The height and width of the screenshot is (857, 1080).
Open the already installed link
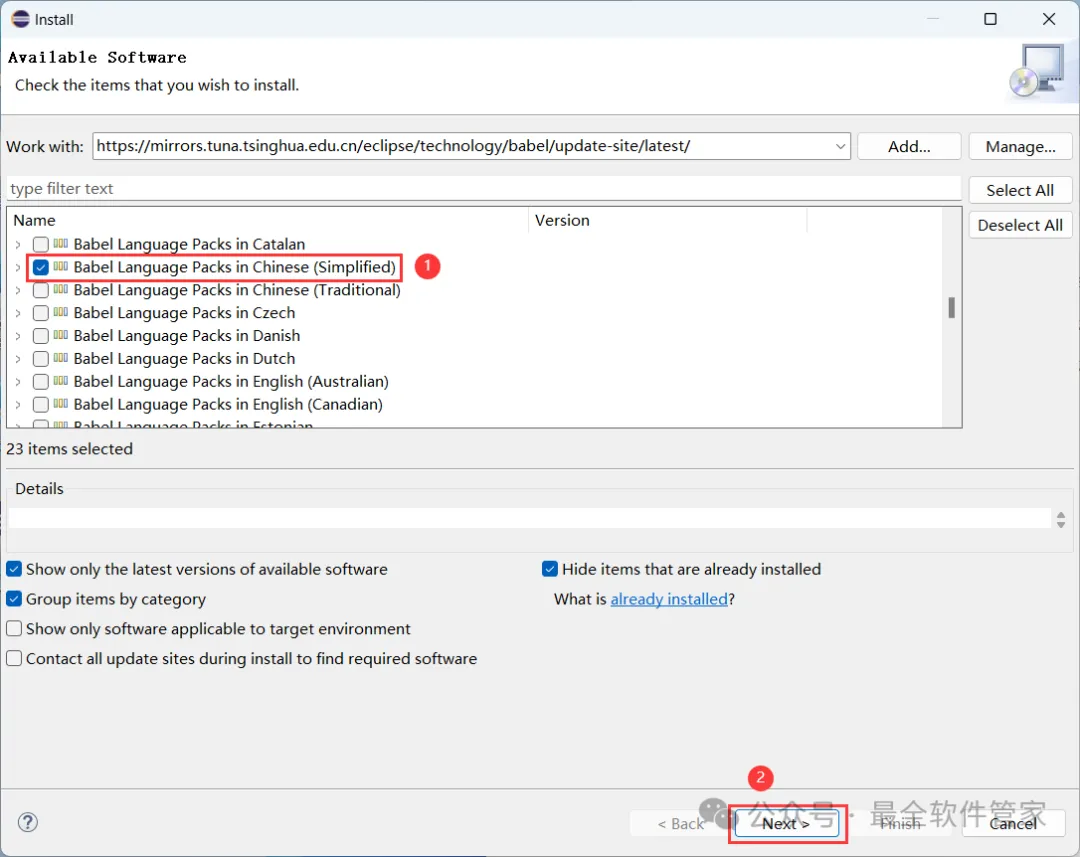(669, 599)
